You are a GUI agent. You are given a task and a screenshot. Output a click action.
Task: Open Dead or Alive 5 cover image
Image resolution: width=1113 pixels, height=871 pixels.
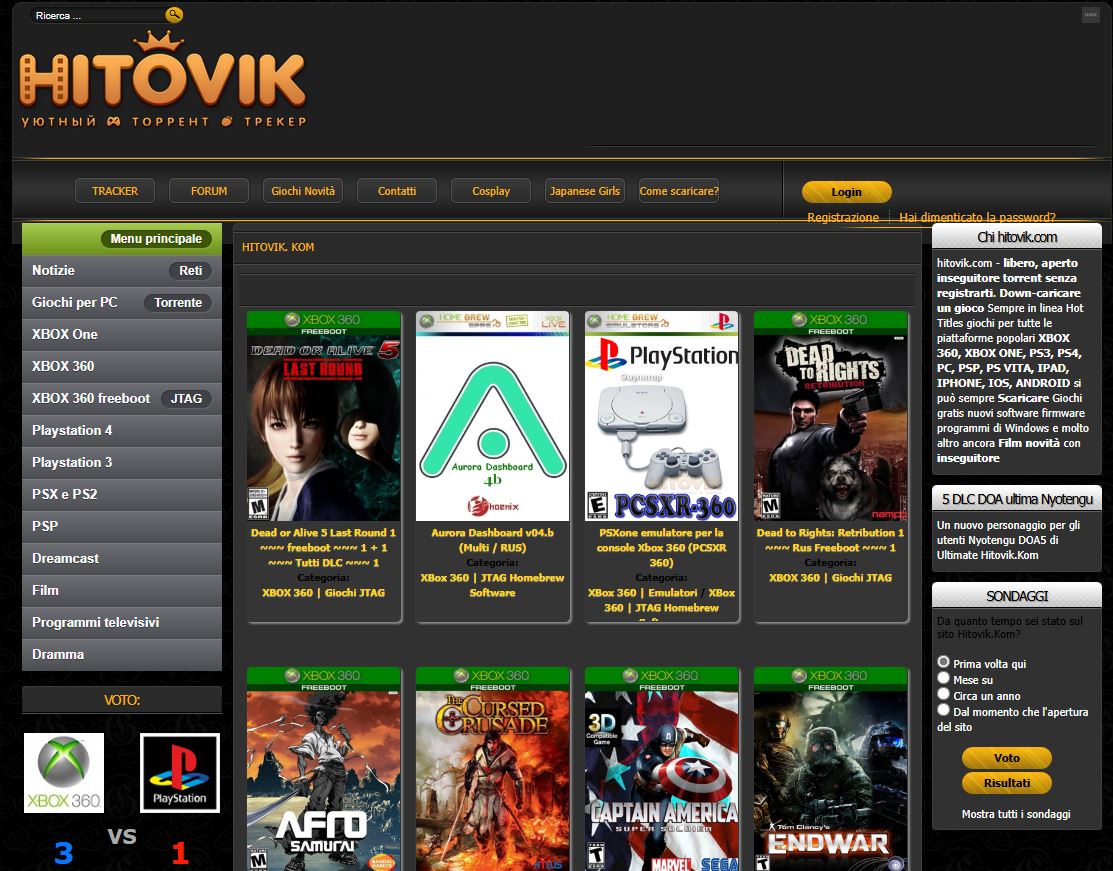click(324, 416)
